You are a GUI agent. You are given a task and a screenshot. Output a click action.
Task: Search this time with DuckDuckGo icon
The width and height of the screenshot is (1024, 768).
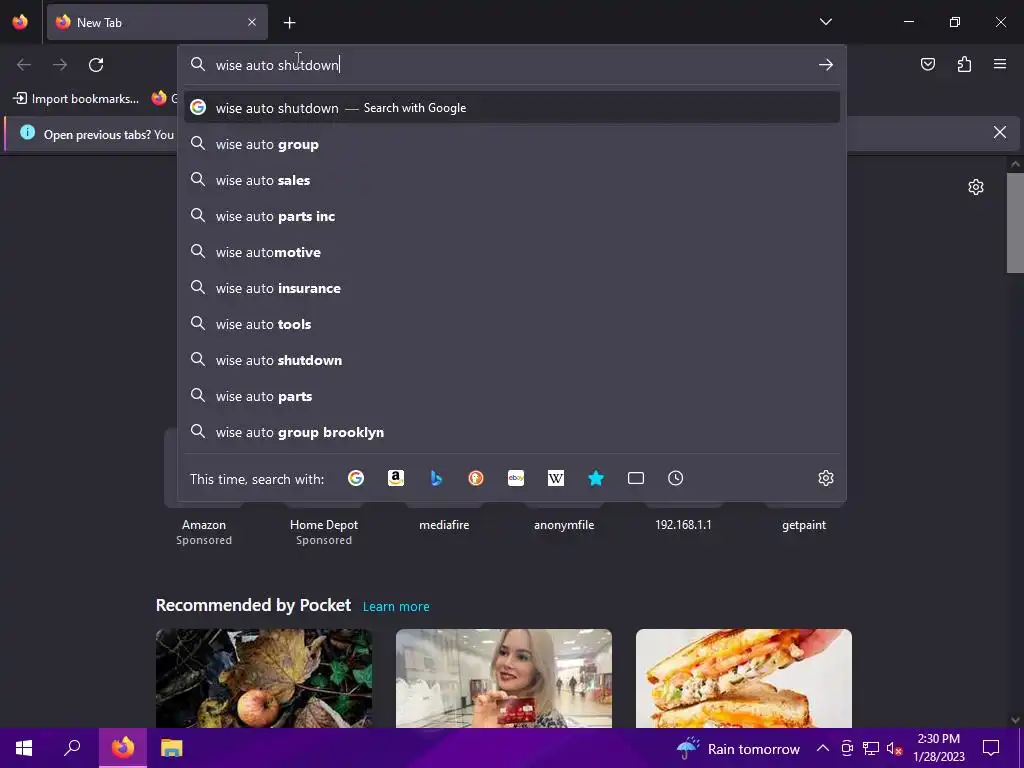pyautogui.click(x=476, y=478)
